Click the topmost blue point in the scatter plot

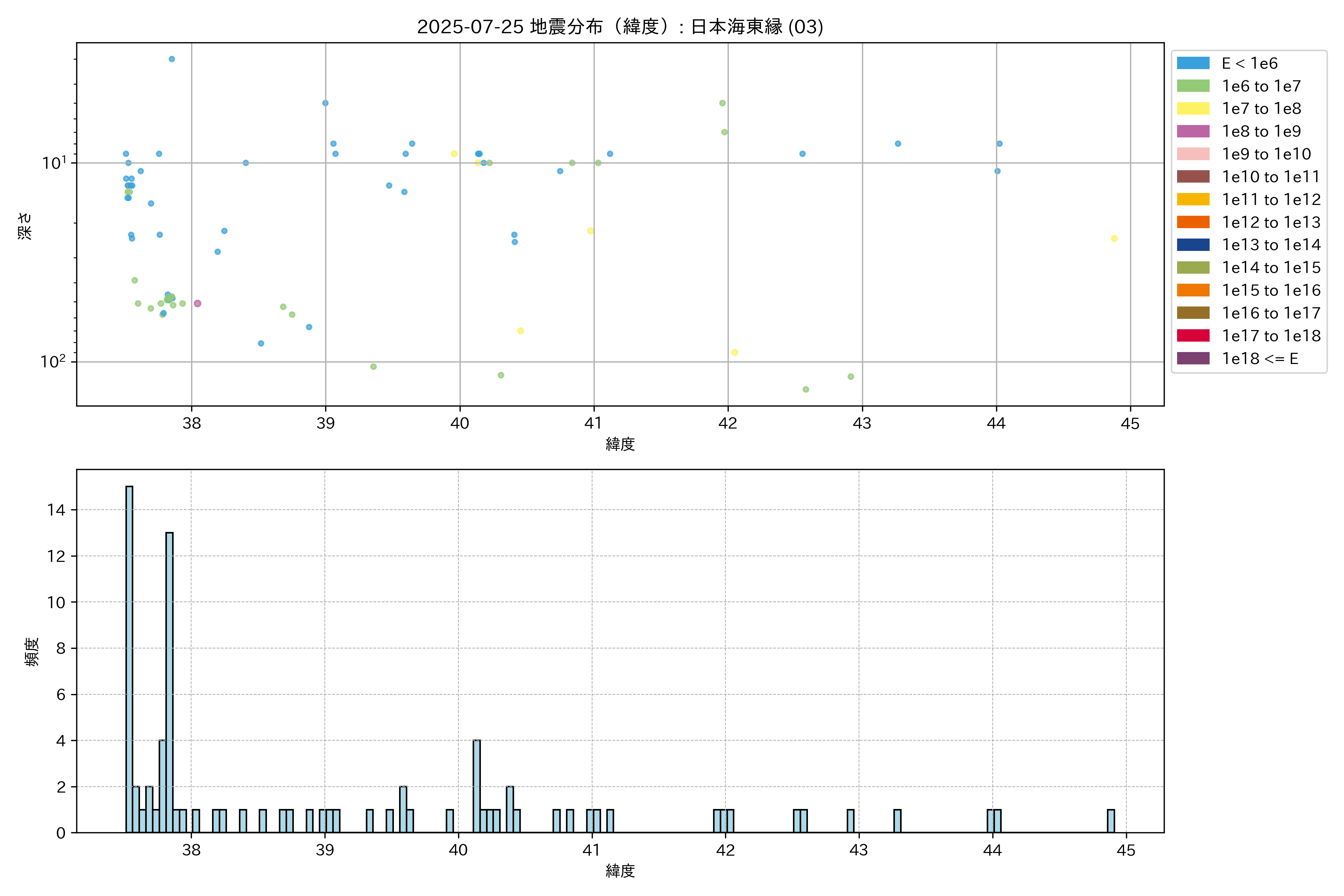171,59
